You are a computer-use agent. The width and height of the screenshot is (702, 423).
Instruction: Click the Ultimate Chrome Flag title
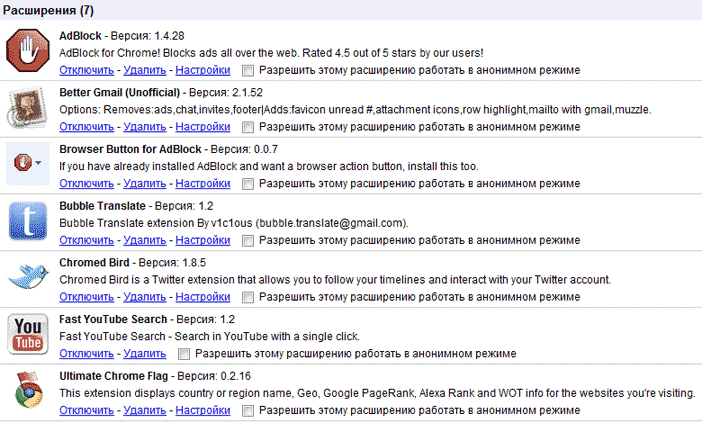pyautogui.click(x=114, y=376)
